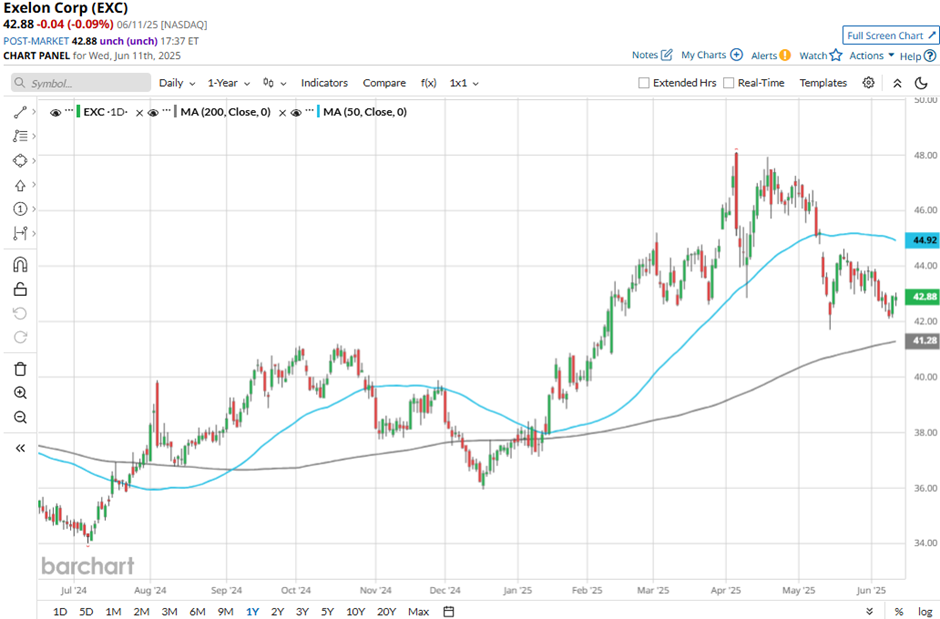Image resolution: width=940 pixels, height=619 pixels.
Task: Open the My Charts link
Action: tap(711, 55)
